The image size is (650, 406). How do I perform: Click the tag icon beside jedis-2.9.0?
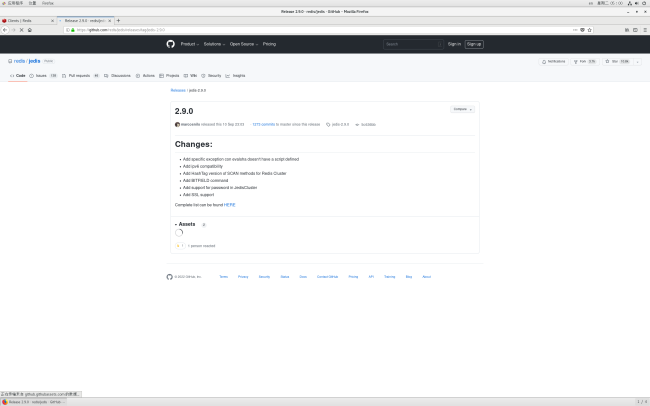(x=328, y=124)
